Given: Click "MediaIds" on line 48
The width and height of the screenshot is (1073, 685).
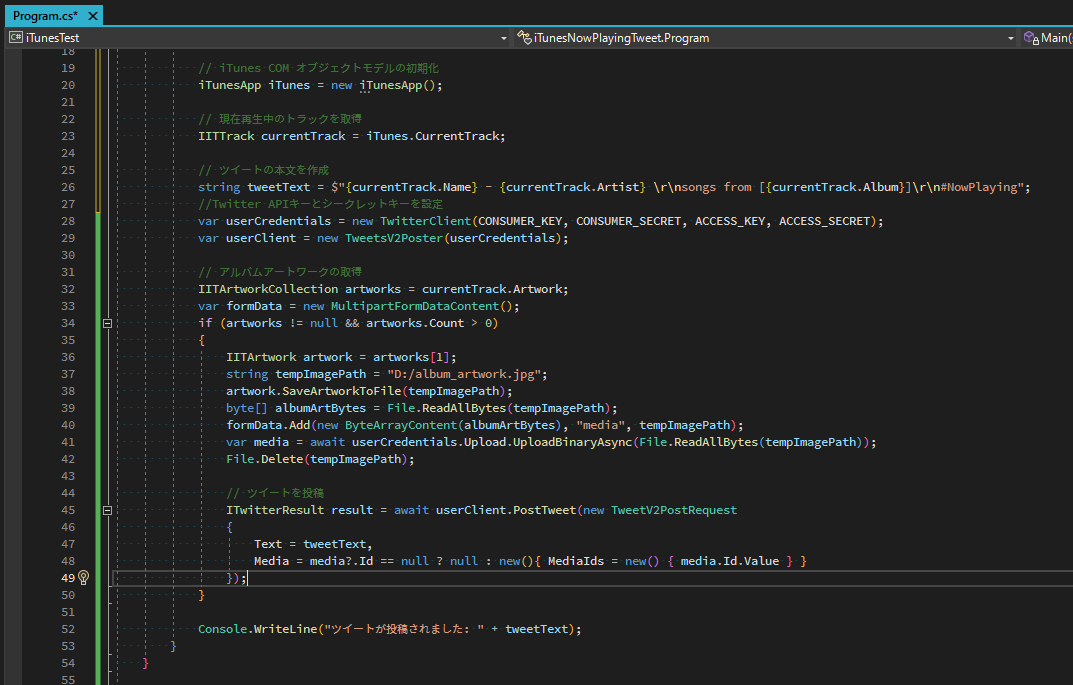Looking at the screenshot, I should [x=576, y=561].
